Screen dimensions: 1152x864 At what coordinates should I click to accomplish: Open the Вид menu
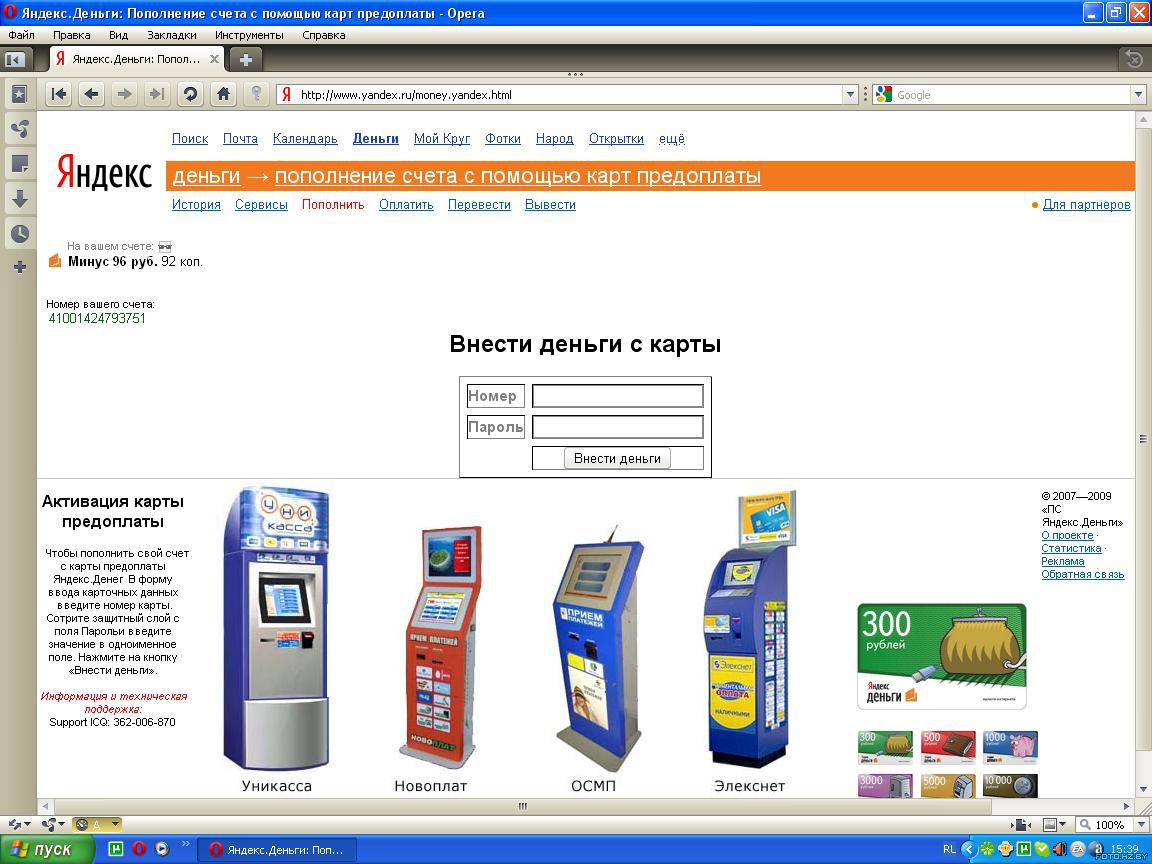[118, 35]
